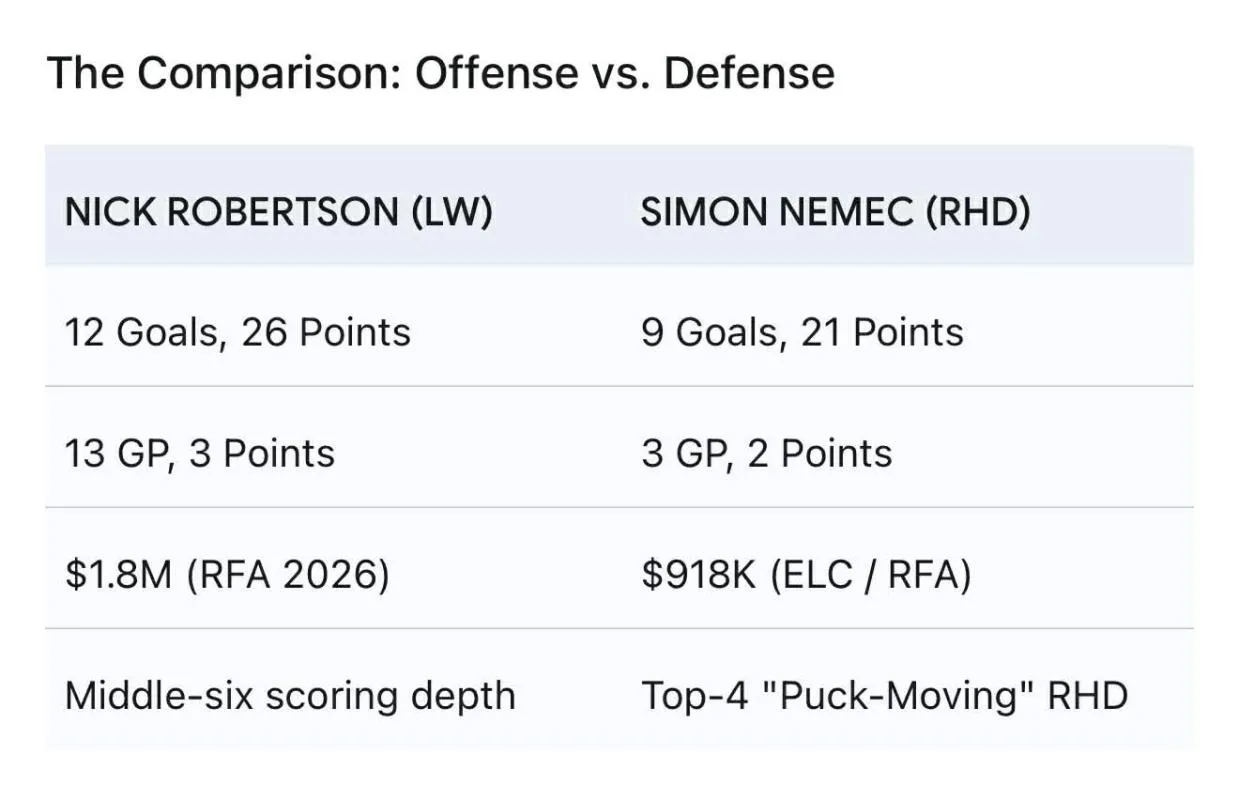Select the "13 GP, 3 Points" cell

[x=199, y=453]
